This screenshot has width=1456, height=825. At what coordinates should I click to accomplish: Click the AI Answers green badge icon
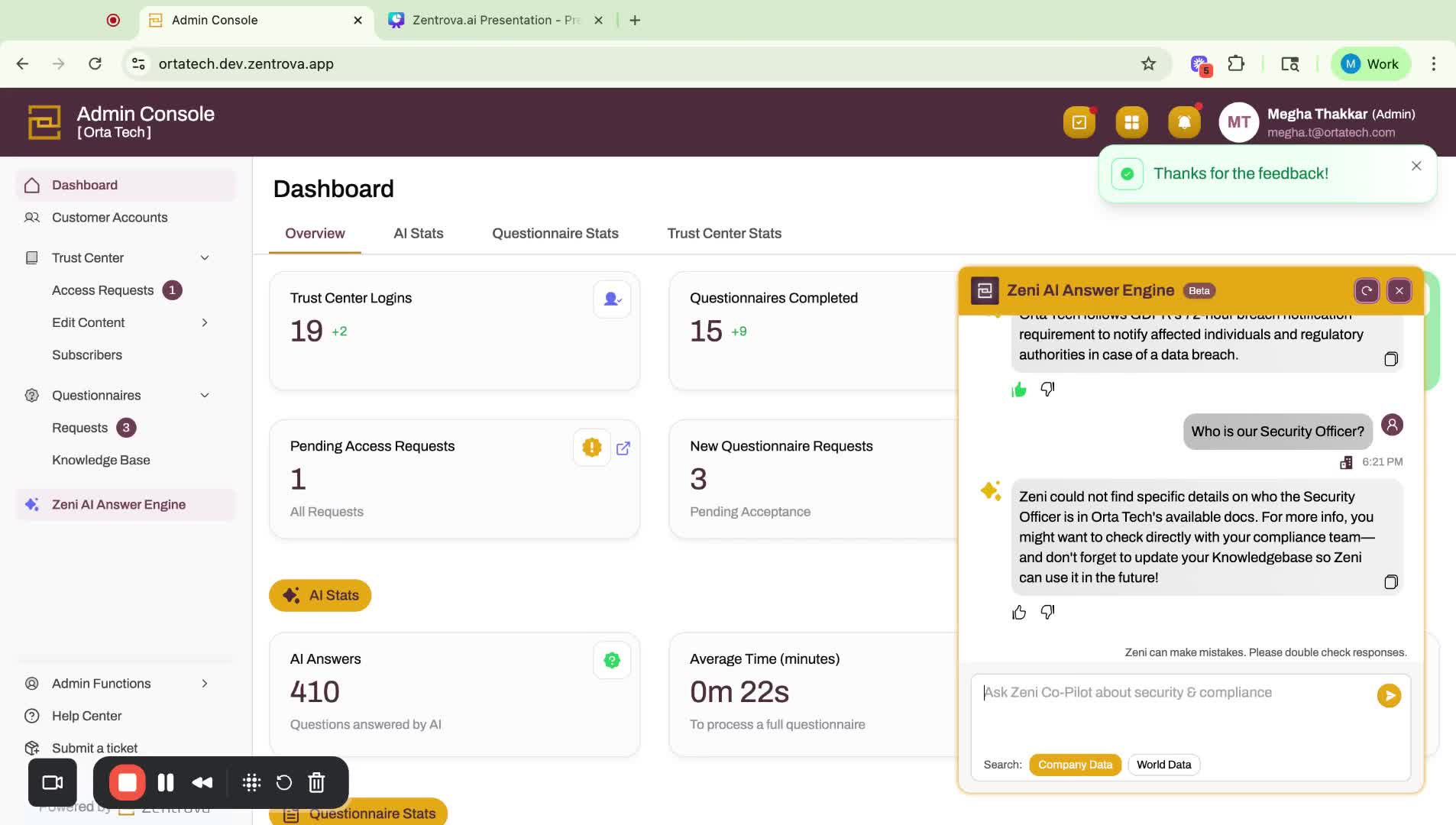(x=612, y=660)
